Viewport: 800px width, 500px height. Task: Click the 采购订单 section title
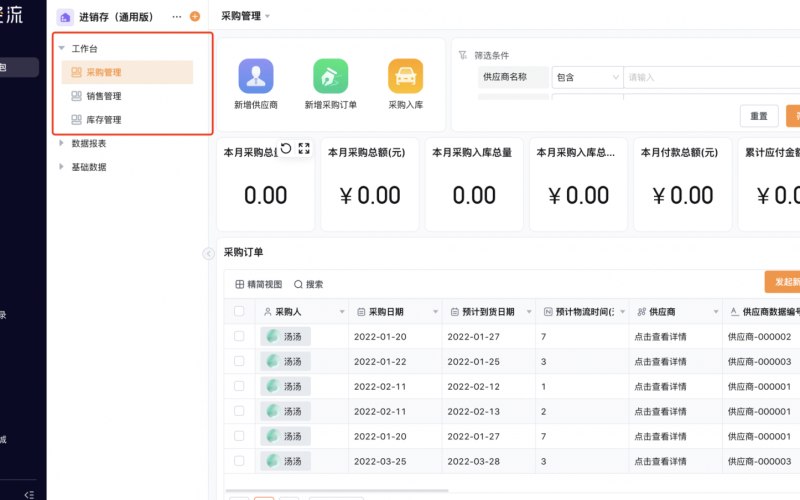(243, 252)
